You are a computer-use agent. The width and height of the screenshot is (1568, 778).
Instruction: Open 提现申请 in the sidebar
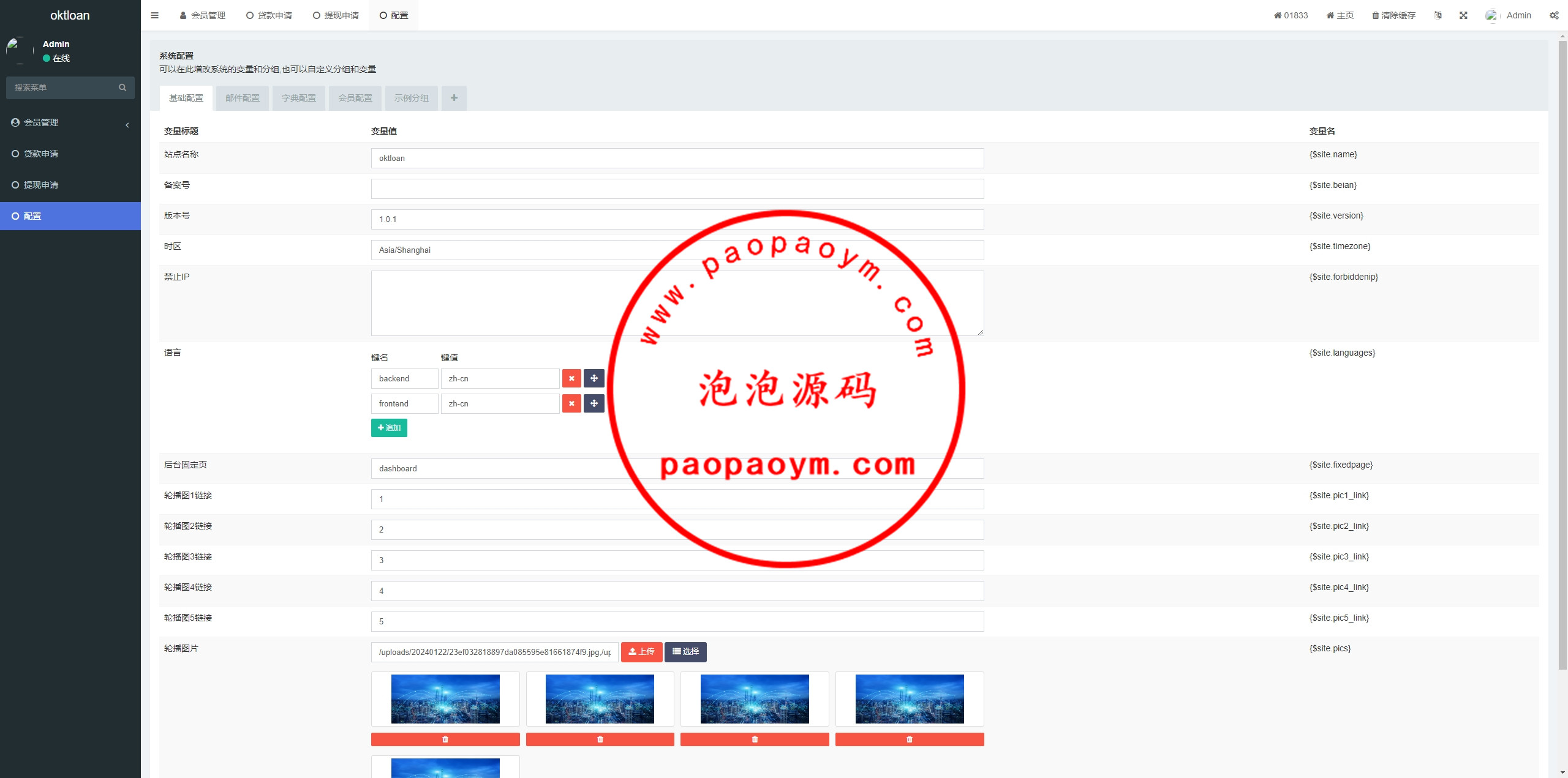70,185
